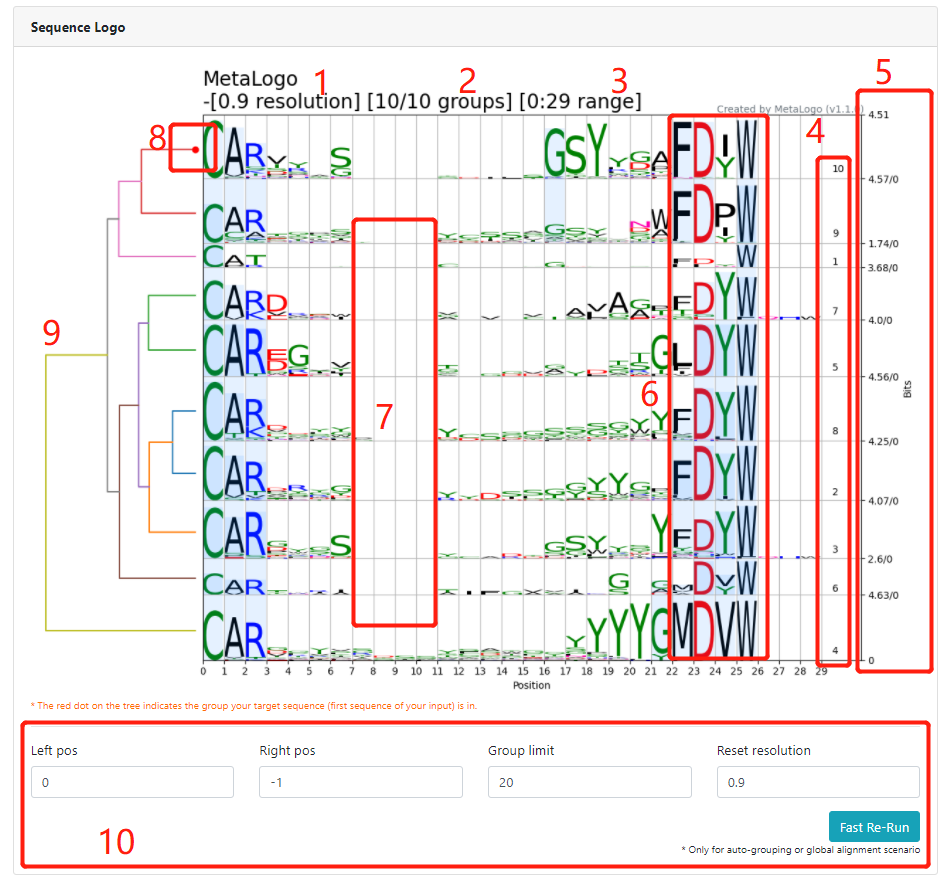
Task: Click the '4.51' top bits tick label
Action: click(878, 114)
